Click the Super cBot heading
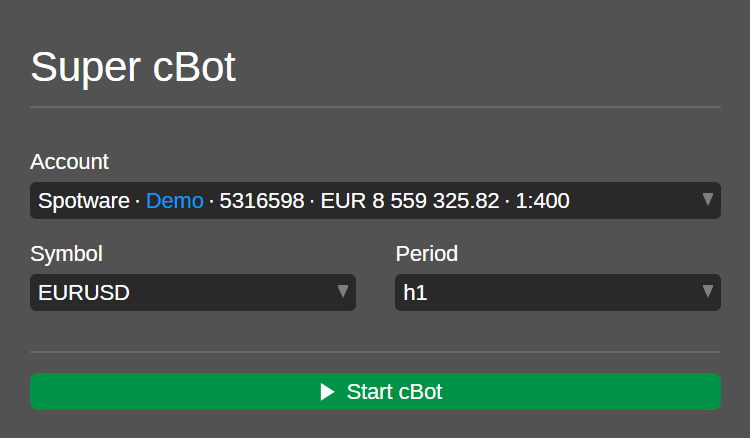This screenshot has width=750, height=438. pyautogui.click(x=133, y=67)
